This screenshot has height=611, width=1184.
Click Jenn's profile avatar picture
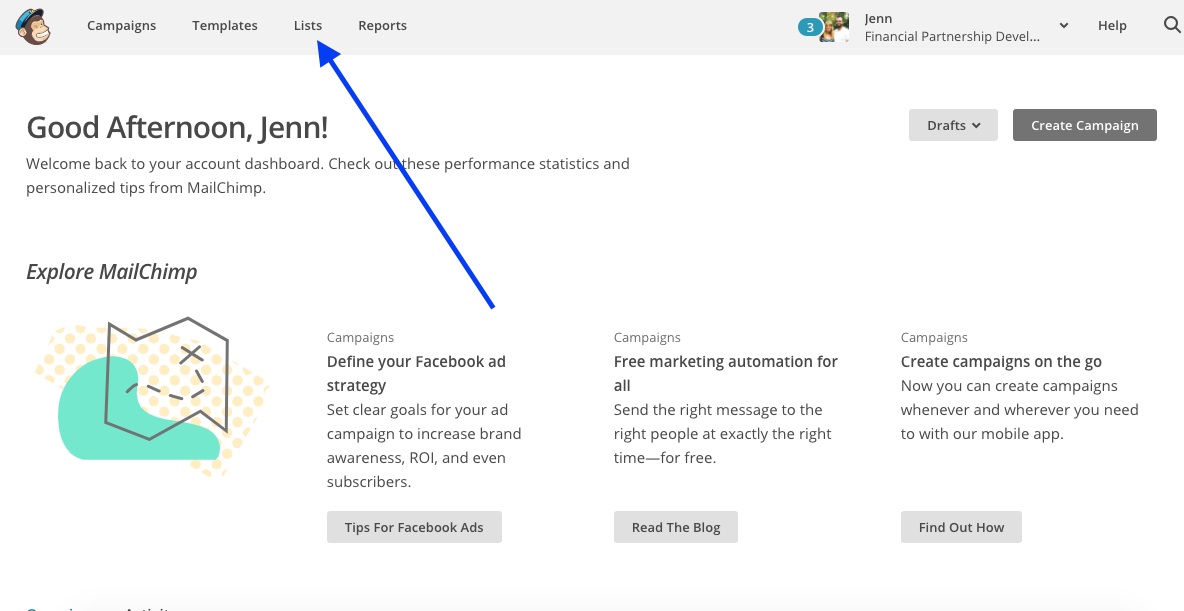[834, 26]
